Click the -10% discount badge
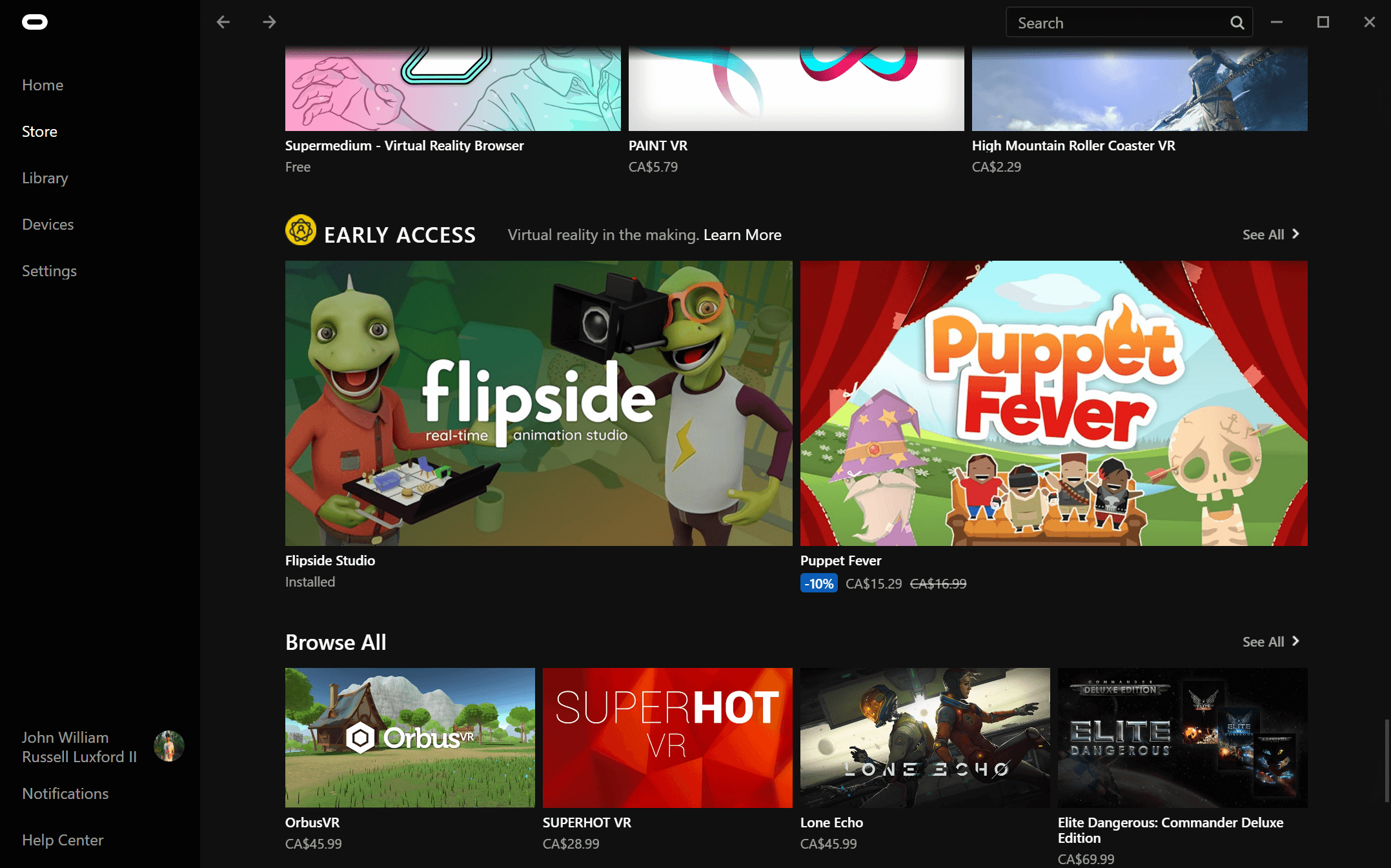The height and width of the screenshot is (868, 1391). 819,584
